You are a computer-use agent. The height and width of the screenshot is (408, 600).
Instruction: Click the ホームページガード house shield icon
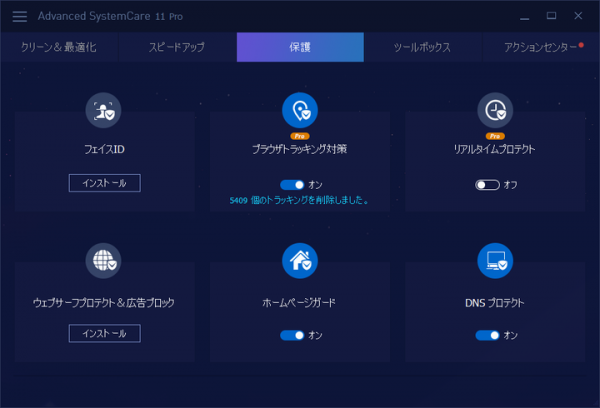pyautogui.click(x=300, y=261)
